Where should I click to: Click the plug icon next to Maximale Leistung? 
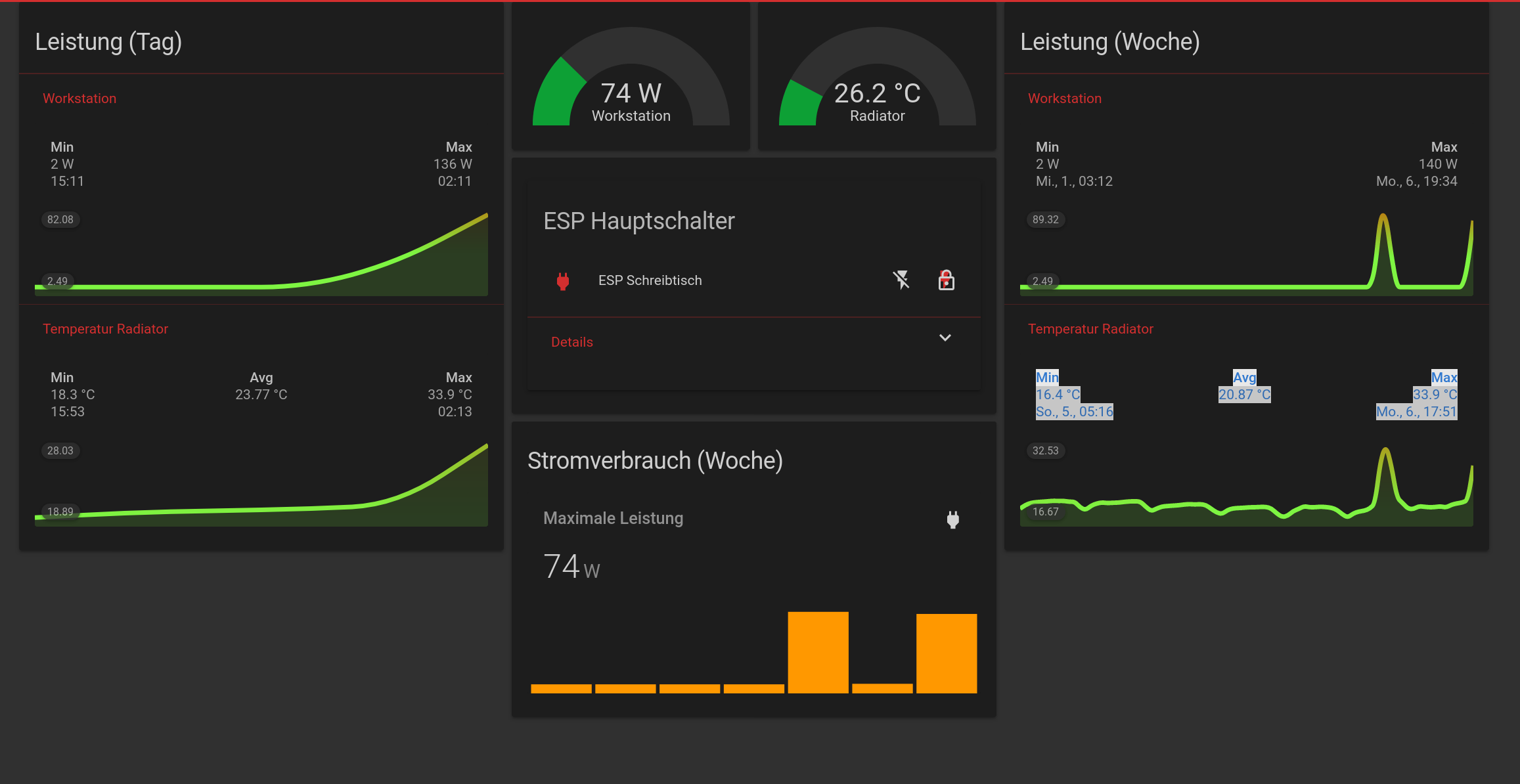coord(952,519)
